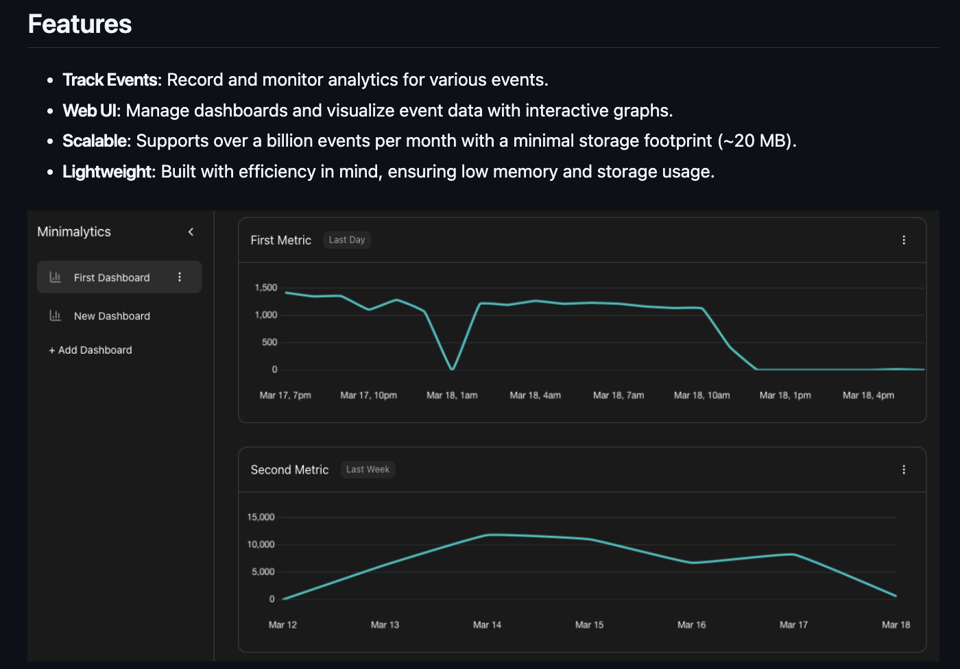This screenshot has width=960, height=669.
Task: Click the New Dashboard bar chart icon
Action: [x=55, y=316]
